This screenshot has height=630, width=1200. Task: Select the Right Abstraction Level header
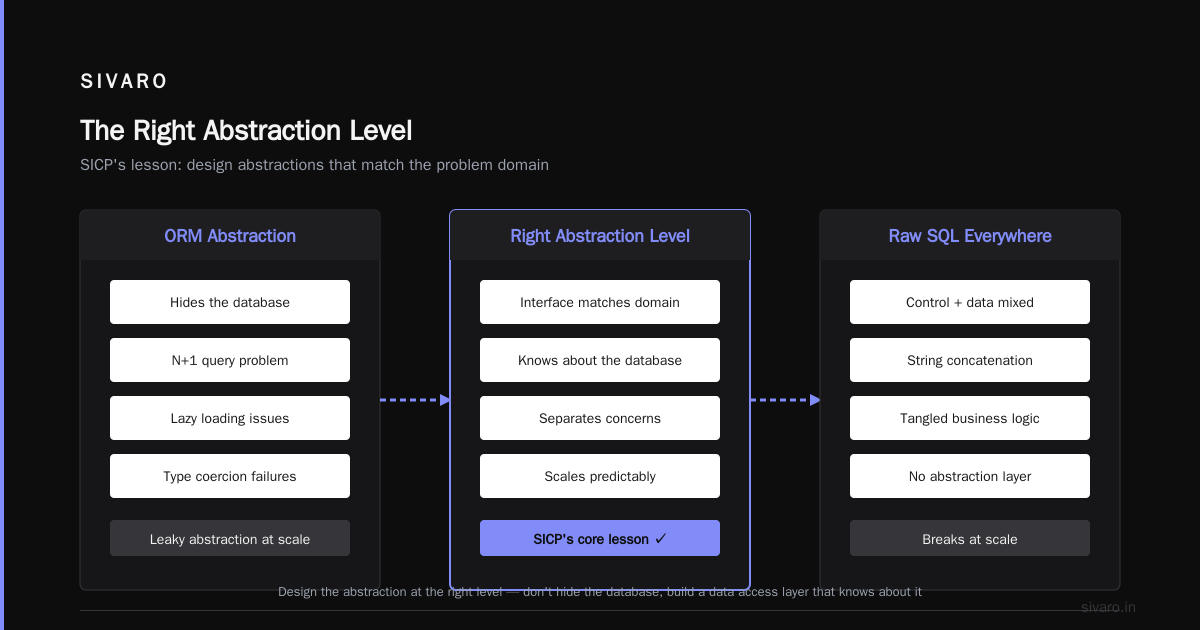[600, 236]
